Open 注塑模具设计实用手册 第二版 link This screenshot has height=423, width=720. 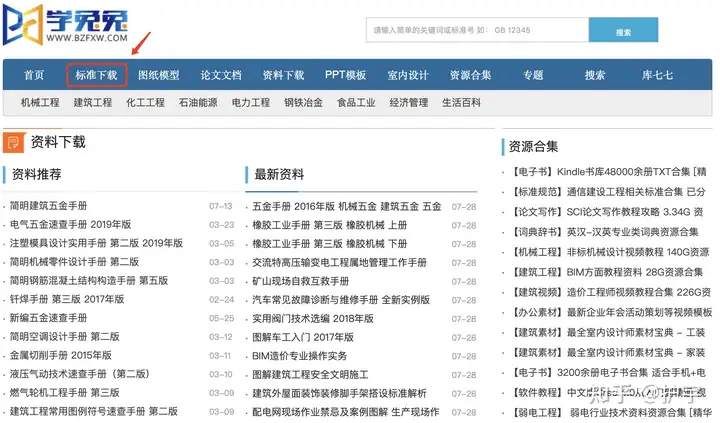tap(96, 243)
